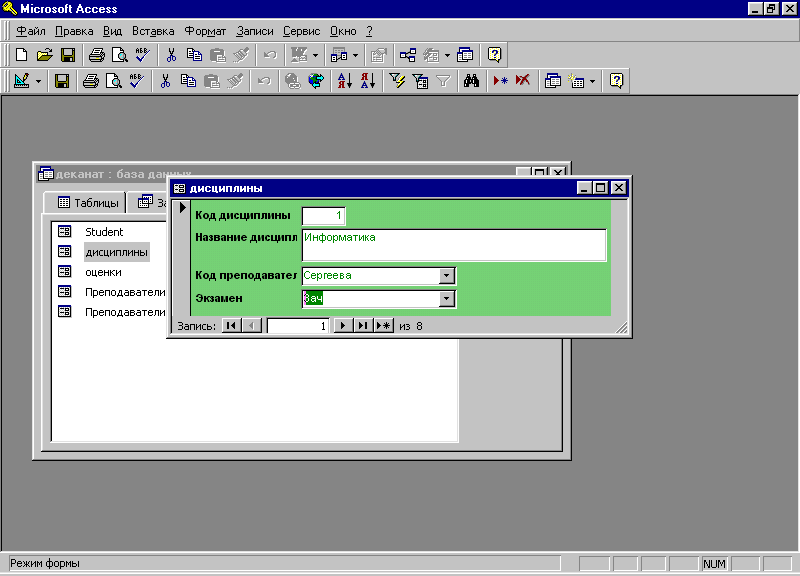Expand New Object dropdown in the Database toolbar
This screenshot has width=800, height=576.
pyautogui.click(x=447, y=55)
